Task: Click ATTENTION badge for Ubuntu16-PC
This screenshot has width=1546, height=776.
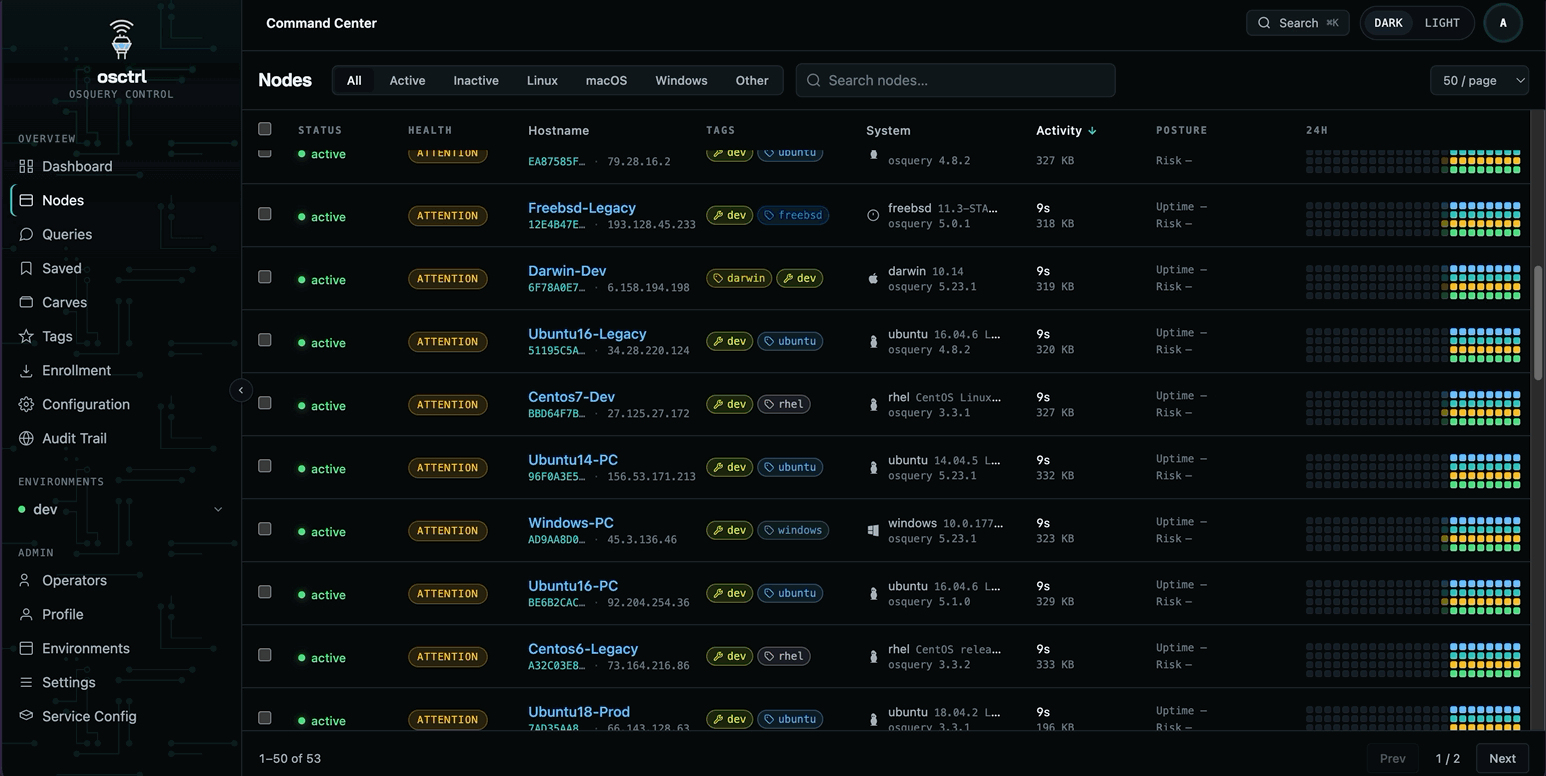Action: click(x=447, y=593)
